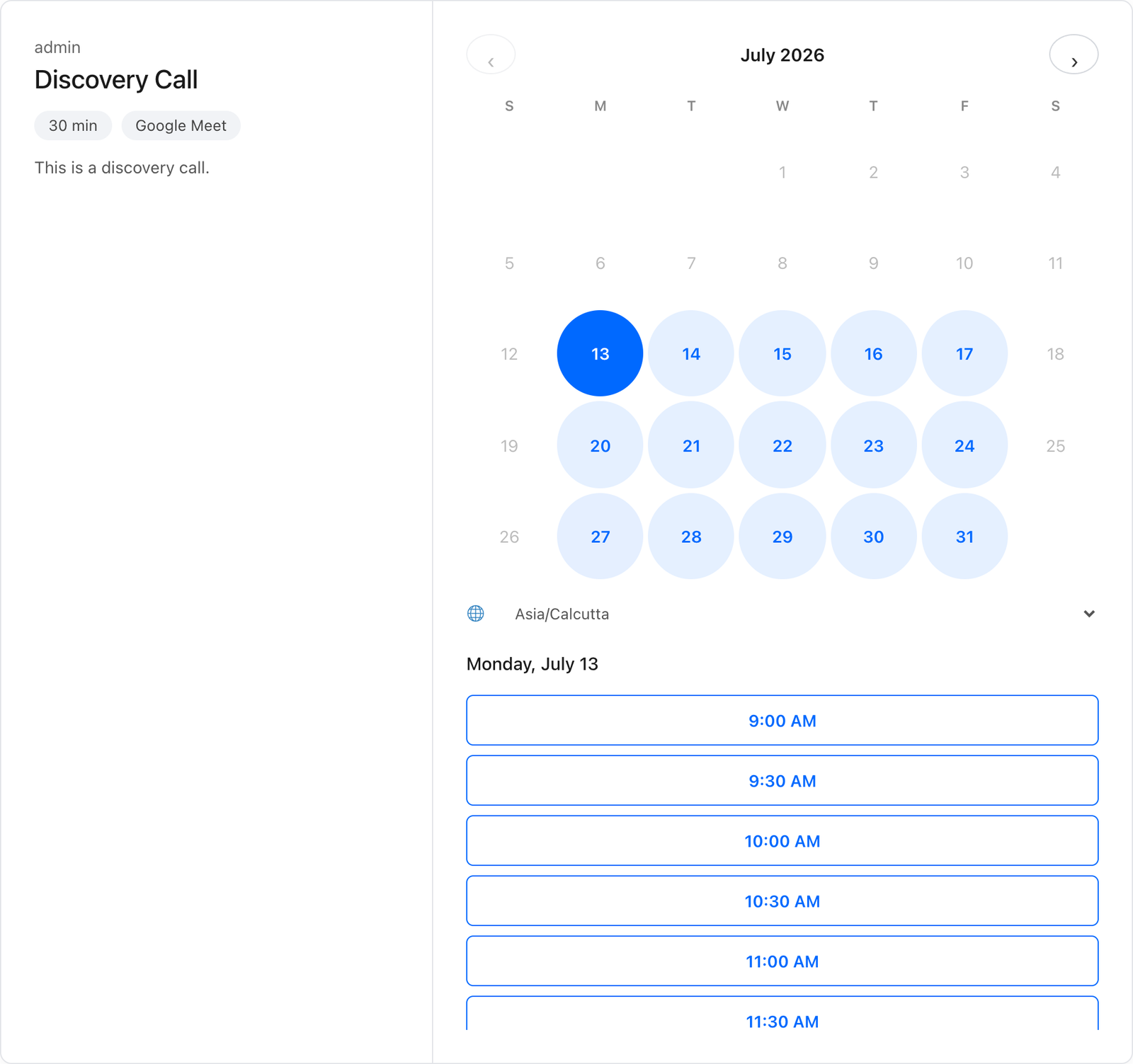Select July 14 on the calendar
The width and height of the screenshot is (1133, 1064).
pyautogui.click(x=691, y=353)
